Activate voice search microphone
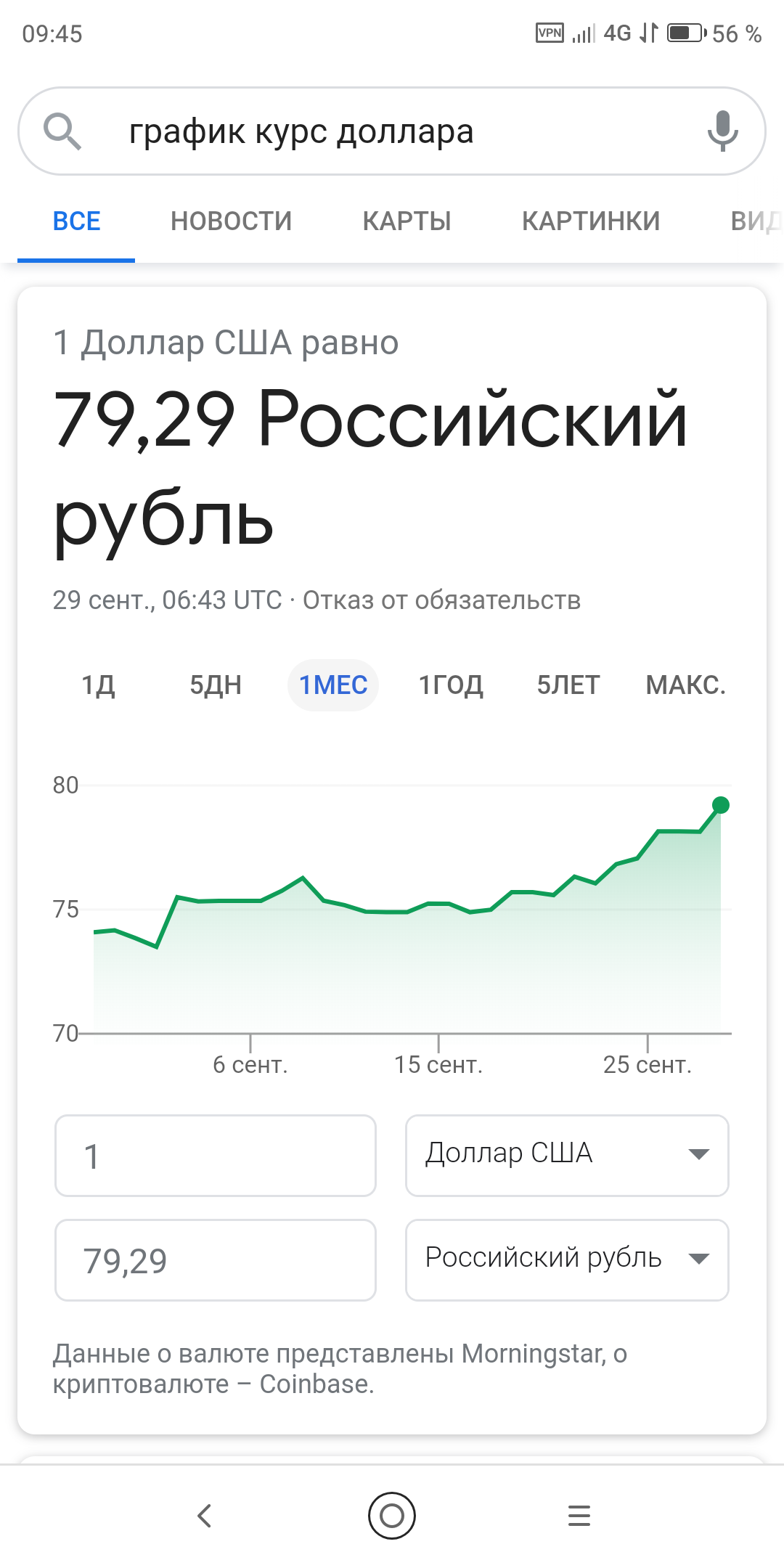Screen dimensions: 784x1568 click(722, 131)
